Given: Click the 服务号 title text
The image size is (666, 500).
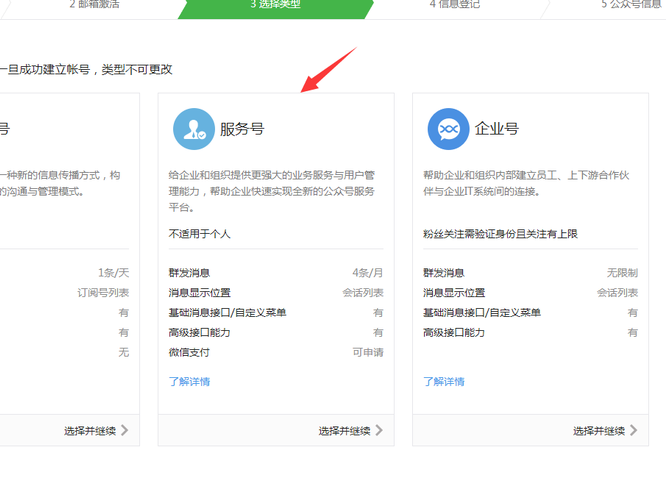Looking at the screenshot, I should pos(242,129).
